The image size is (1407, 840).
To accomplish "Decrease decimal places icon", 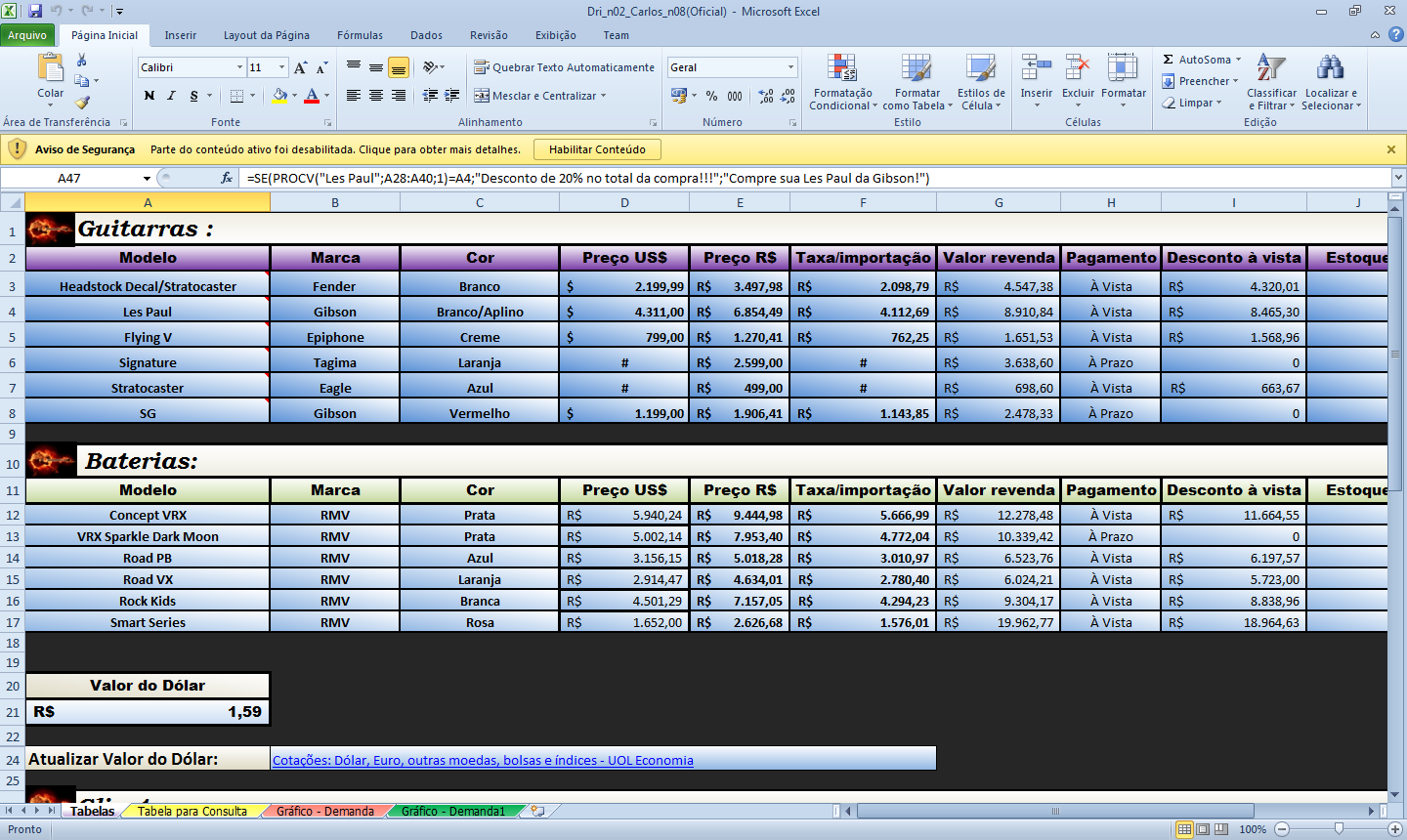I will (789, 96).
